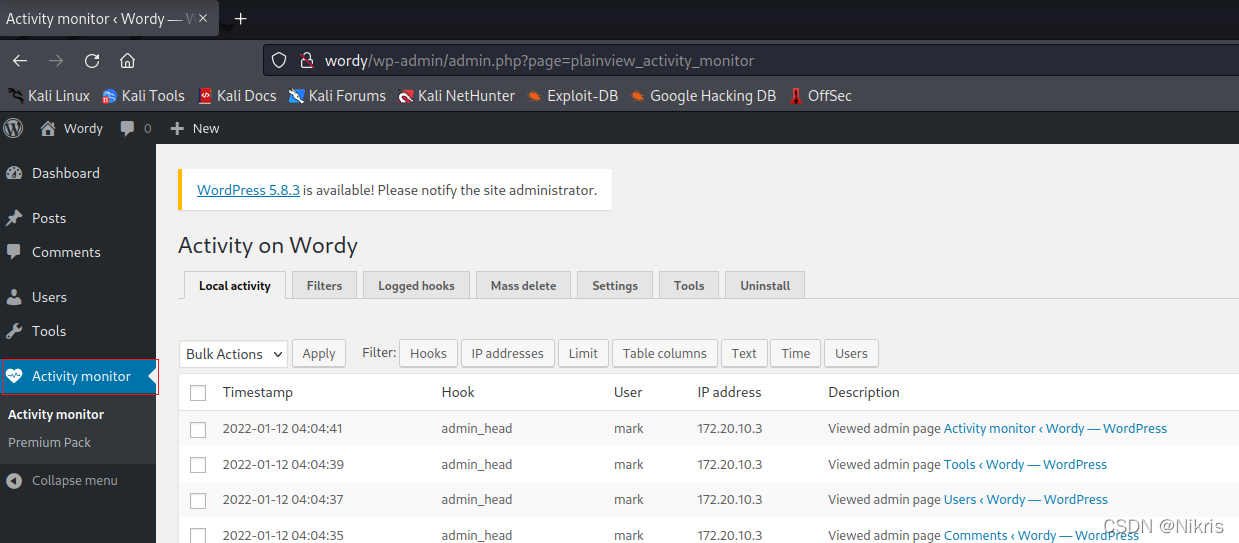Click the browser forward arrow
Screen dimensions: 1239x543
coord(56,60)
